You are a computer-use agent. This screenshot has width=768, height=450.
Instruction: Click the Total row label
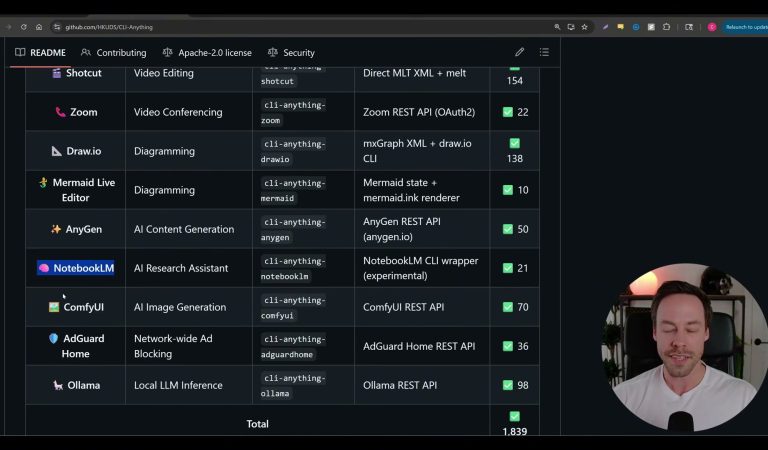pos(258,424)
